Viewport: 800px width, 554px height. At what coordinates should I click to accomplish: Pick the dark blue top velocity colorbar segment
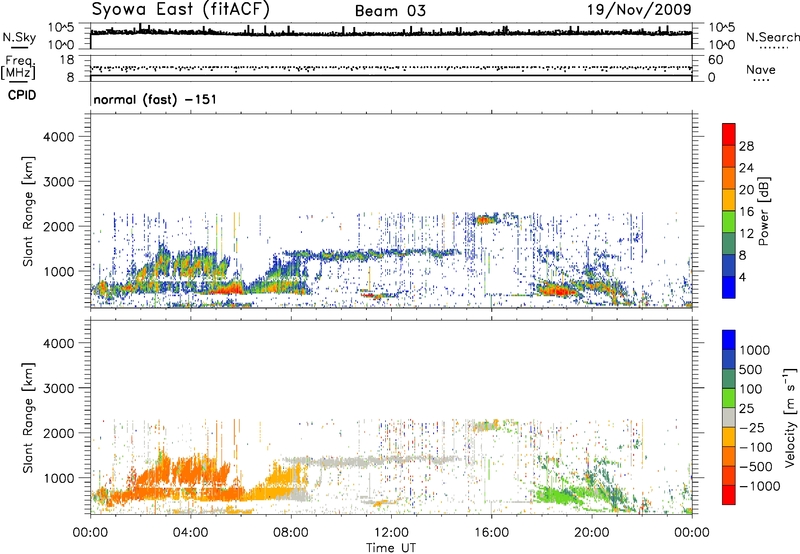click(x=729, y=340)
